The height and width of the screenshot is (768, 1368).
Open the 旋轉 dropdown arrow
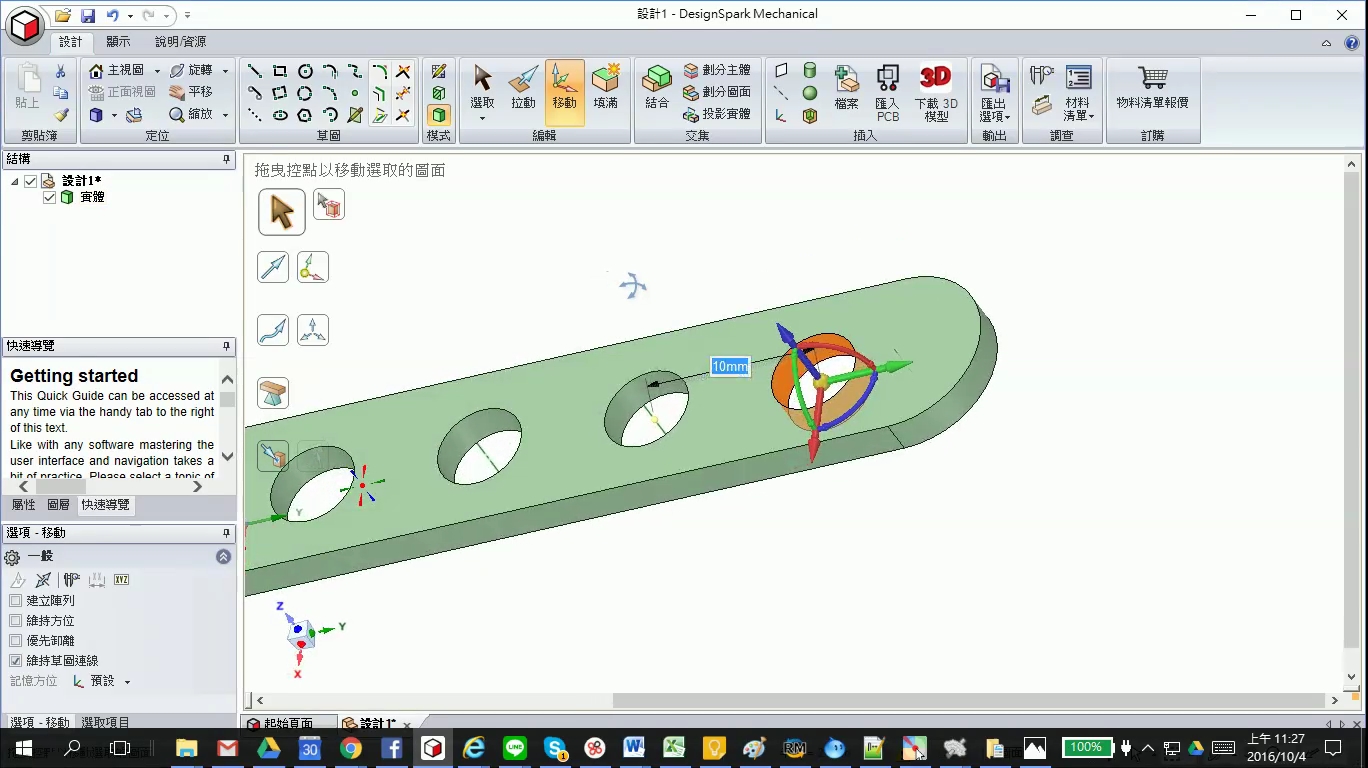pos(225,71)
